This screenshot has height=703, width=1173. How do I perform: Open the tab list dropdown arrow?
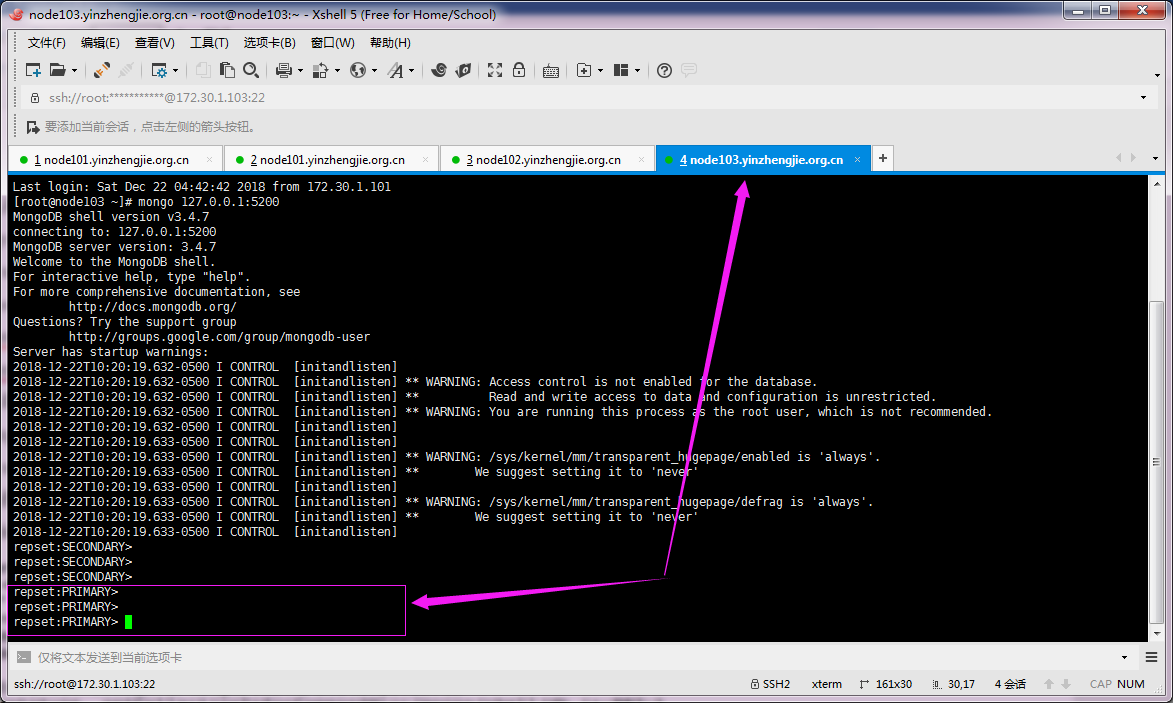1155,158
